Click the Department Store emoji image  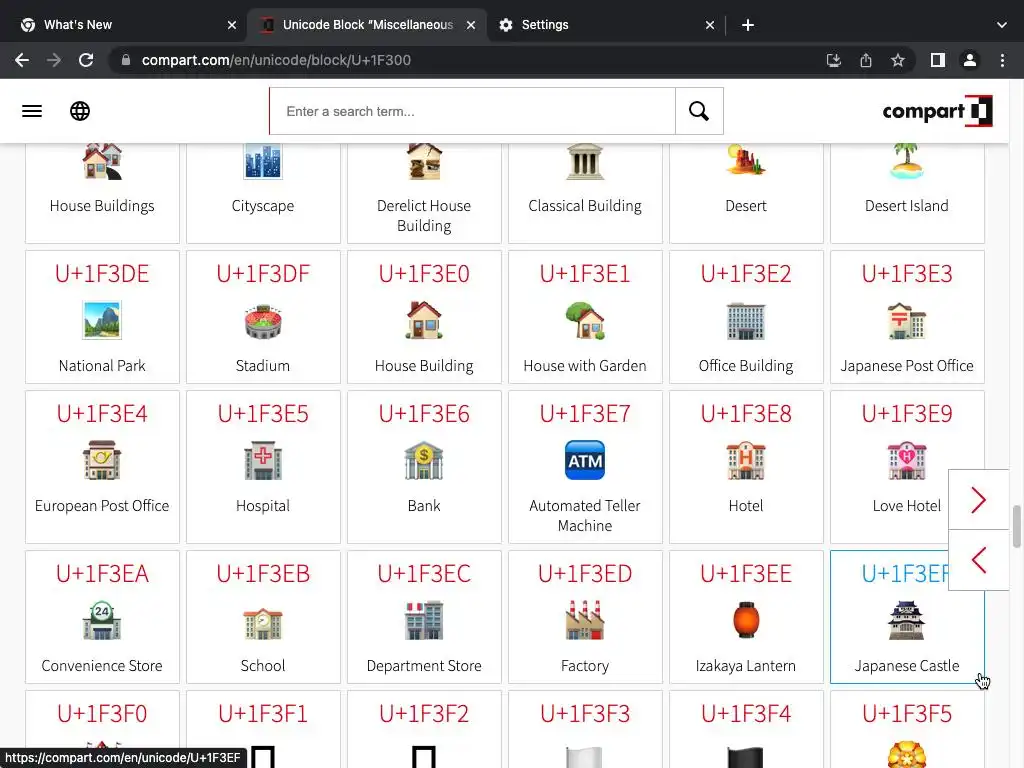click(x=424, y=620)
